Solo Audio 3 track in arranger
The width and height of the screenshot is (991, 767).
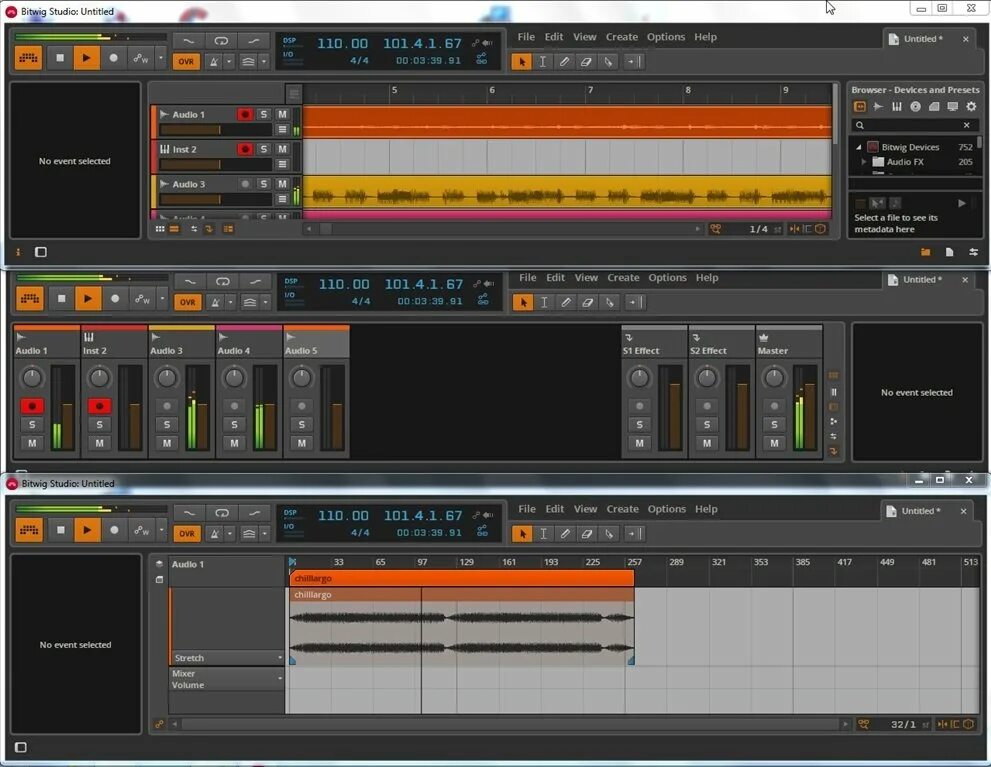[x=264, y=184]
